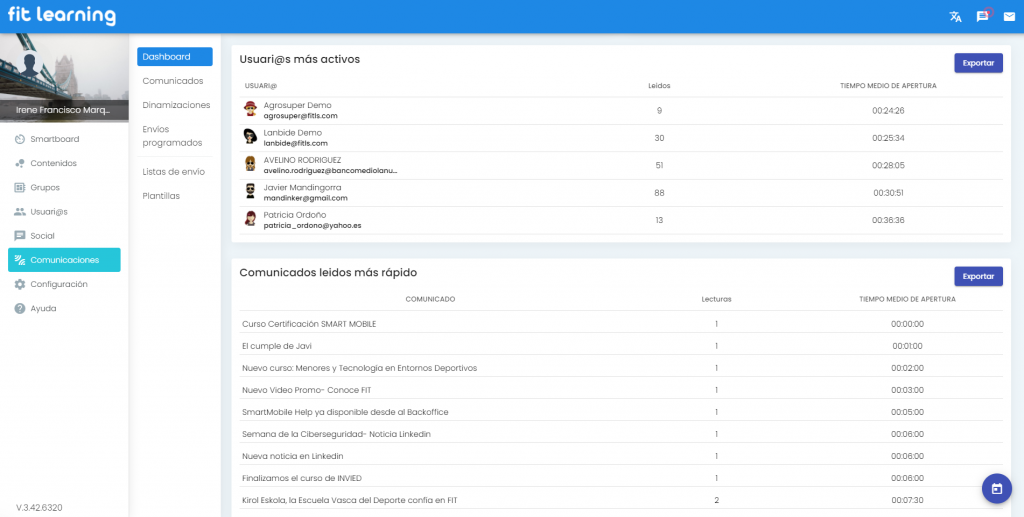The image size is (1024, 517).
Task: Click the fit learning logo
Action: (x=61, y=16)
